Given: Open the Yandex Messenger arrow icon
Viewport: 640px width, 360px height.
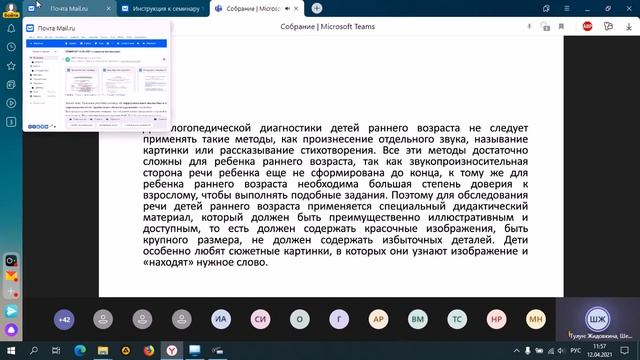Looking at the screenshot, I should pyautogui.click(x=11, y=311).
